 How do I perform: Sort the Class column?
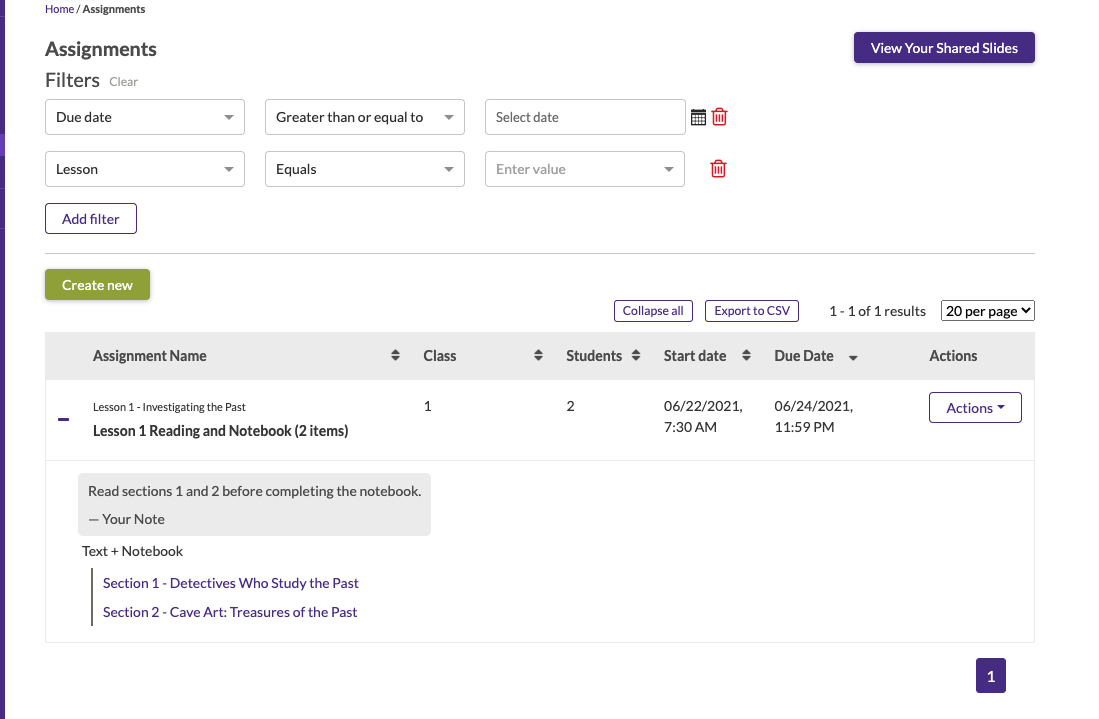coord(538,356)
